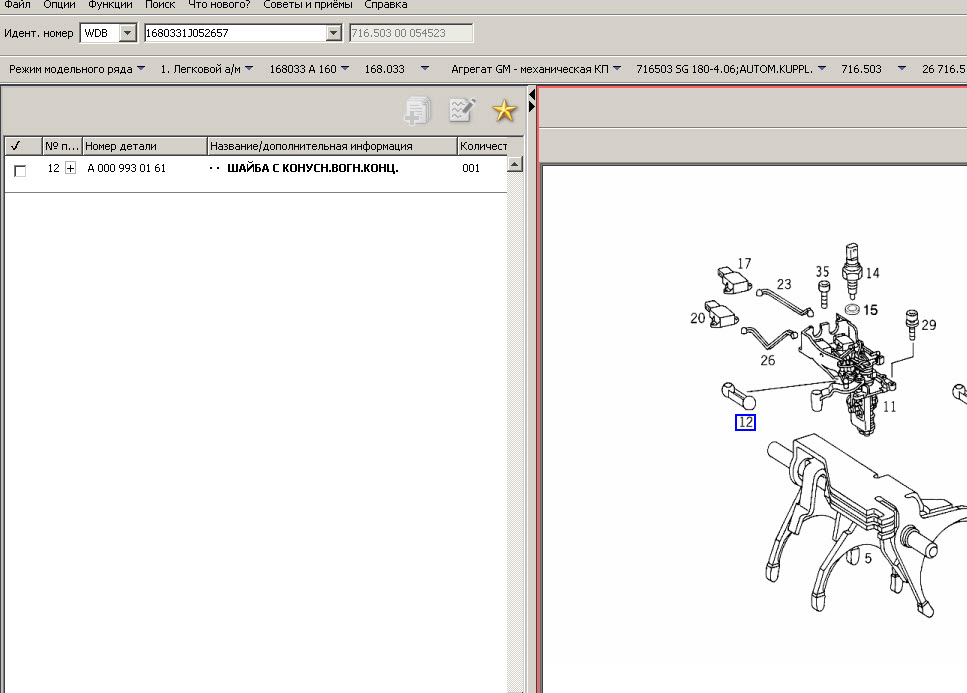Click the checkmark column header icon

click(x=16, y=146)
